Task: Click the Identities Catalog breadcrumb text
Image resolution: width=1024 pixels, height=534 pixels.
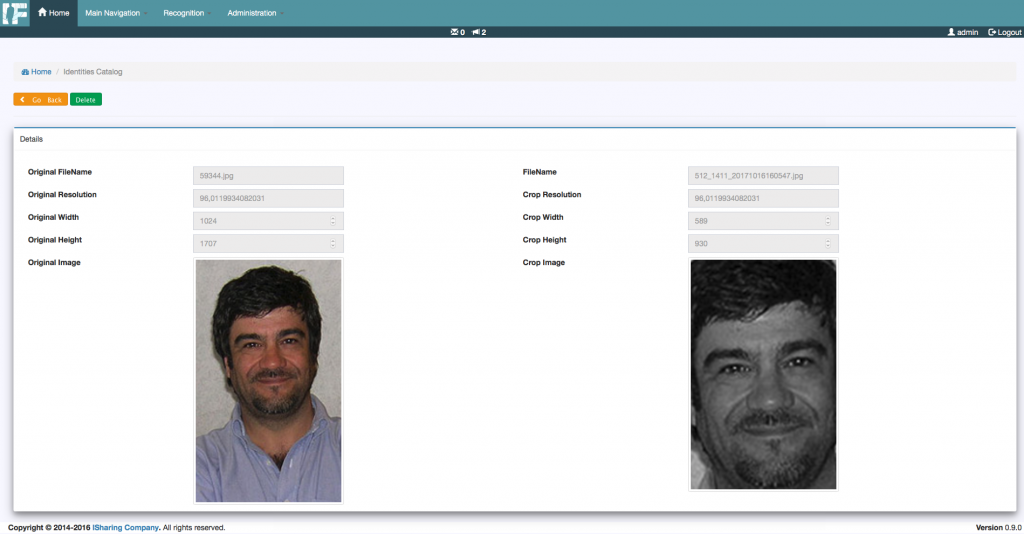Action: click(93, 72)
